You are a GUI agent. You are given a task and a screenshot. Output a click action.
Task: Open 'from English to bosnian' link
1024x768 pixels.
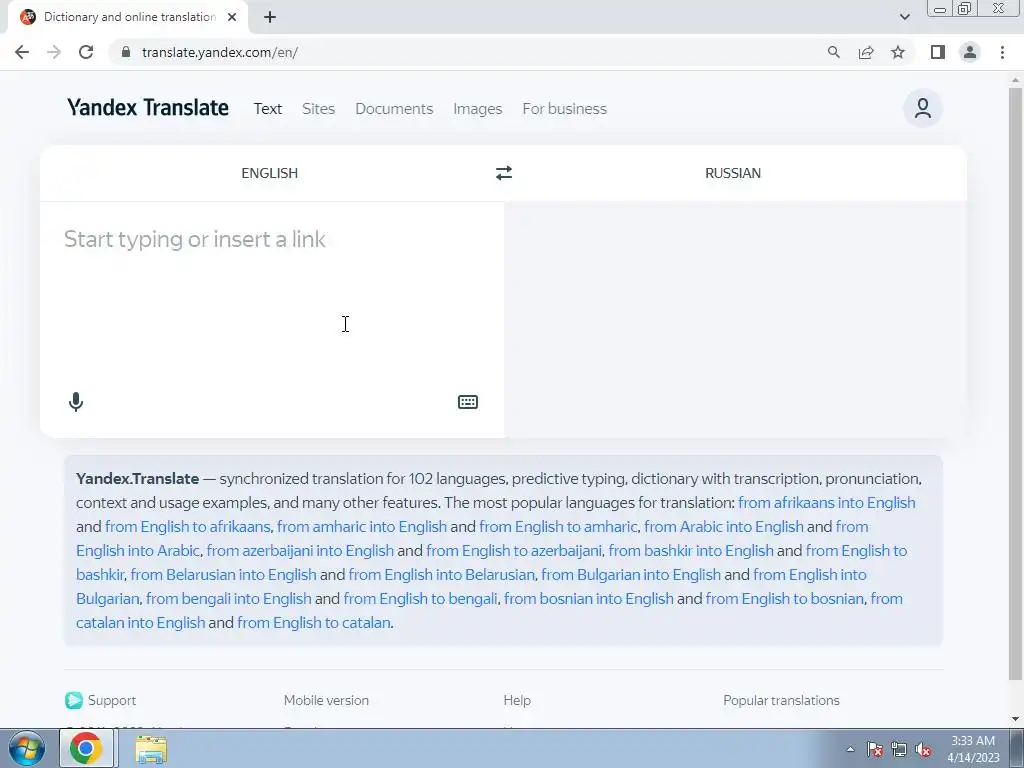[x=784, y=599]
